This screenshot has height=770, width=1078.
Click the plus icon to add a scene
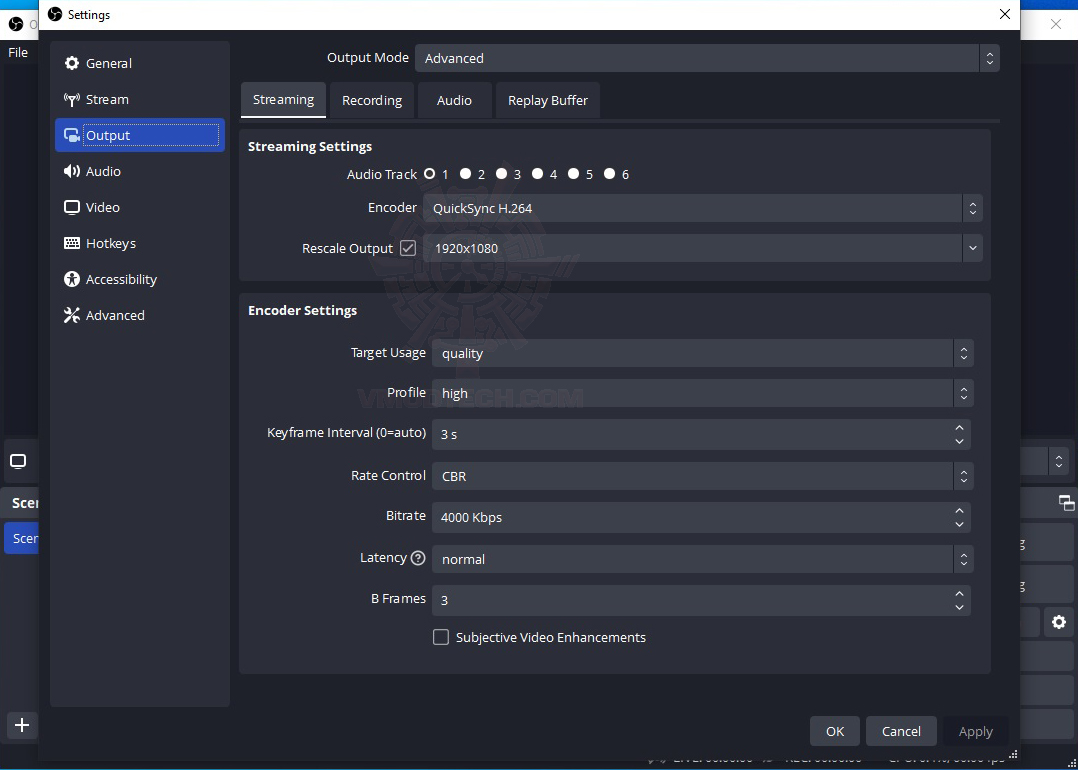[22, 725]
